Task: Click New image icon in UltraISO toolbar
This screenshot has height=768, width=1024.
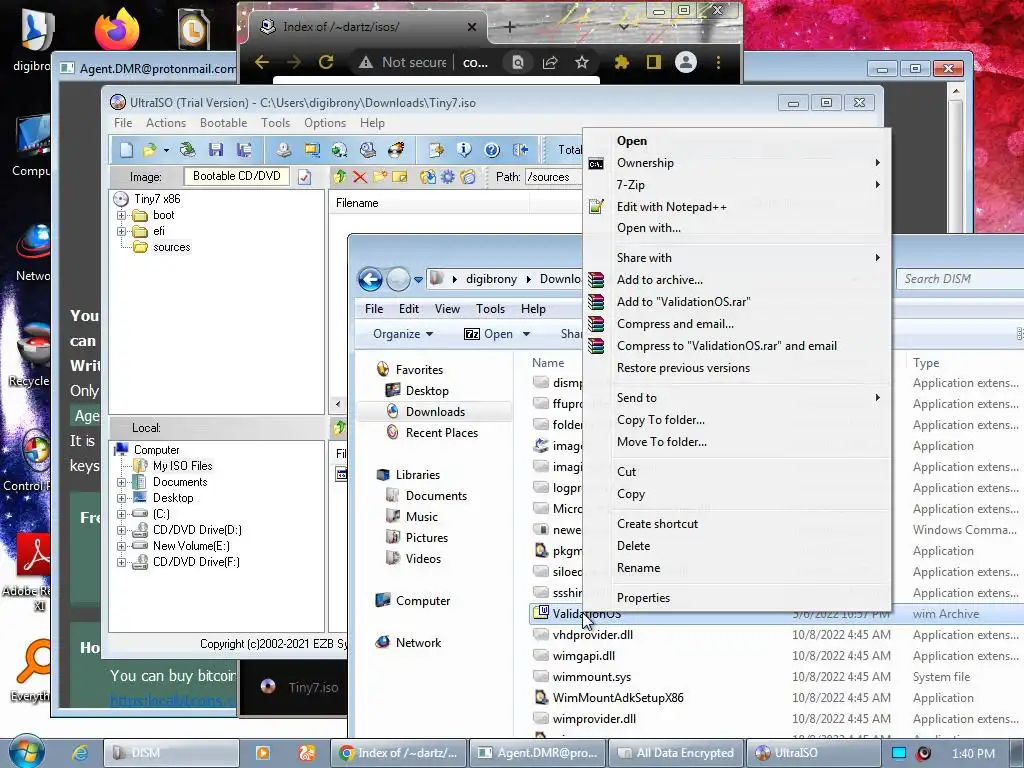Action: pos(126,150)
